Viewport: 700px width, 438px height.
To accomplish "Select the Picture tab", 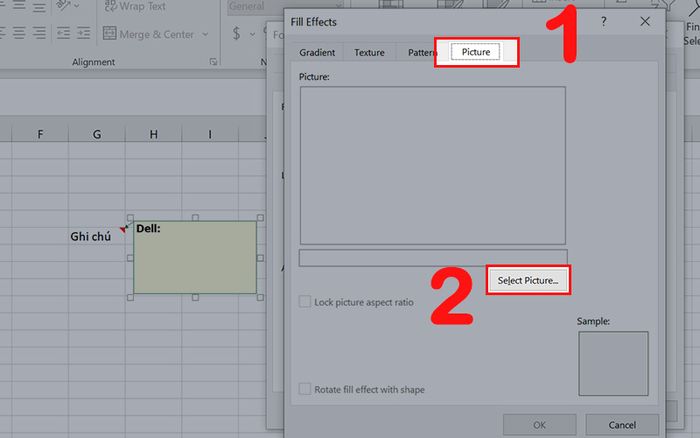I will (476, 52).
